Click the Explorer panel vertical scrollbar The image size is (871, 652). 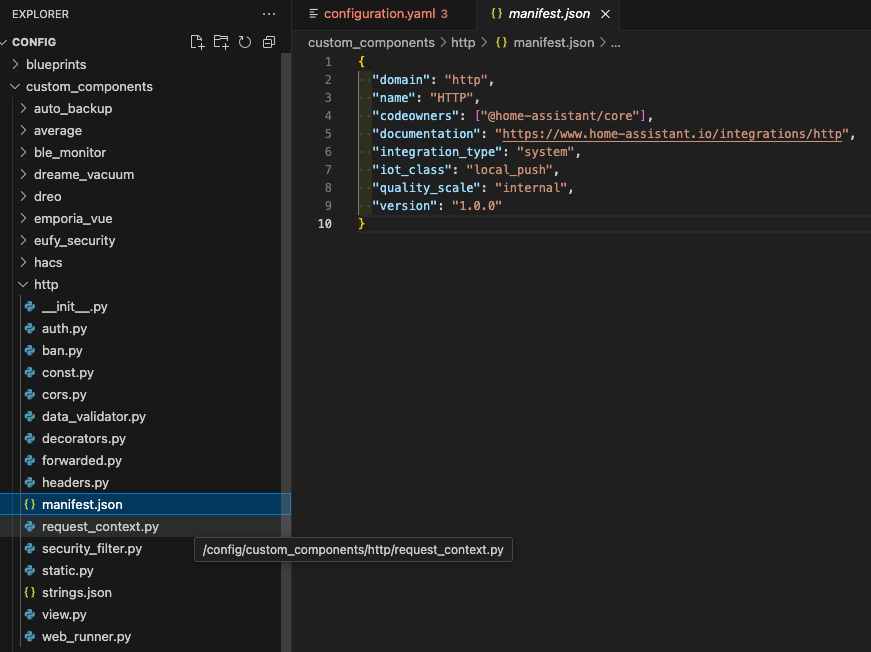point(286,352)
